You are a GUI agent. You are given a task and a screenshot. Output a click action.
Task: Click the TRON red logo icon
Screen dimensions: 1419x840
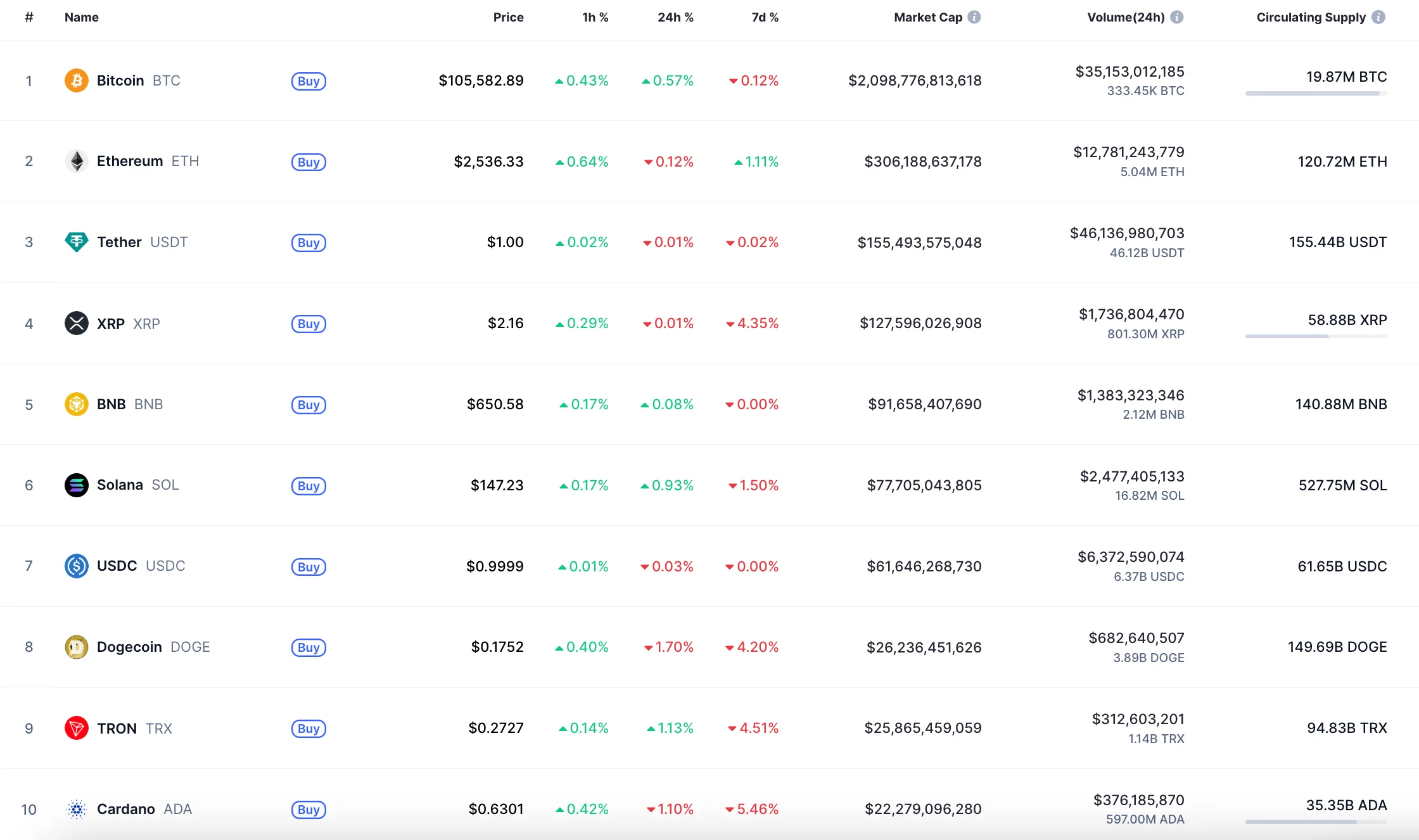click(x=77, y=728)
